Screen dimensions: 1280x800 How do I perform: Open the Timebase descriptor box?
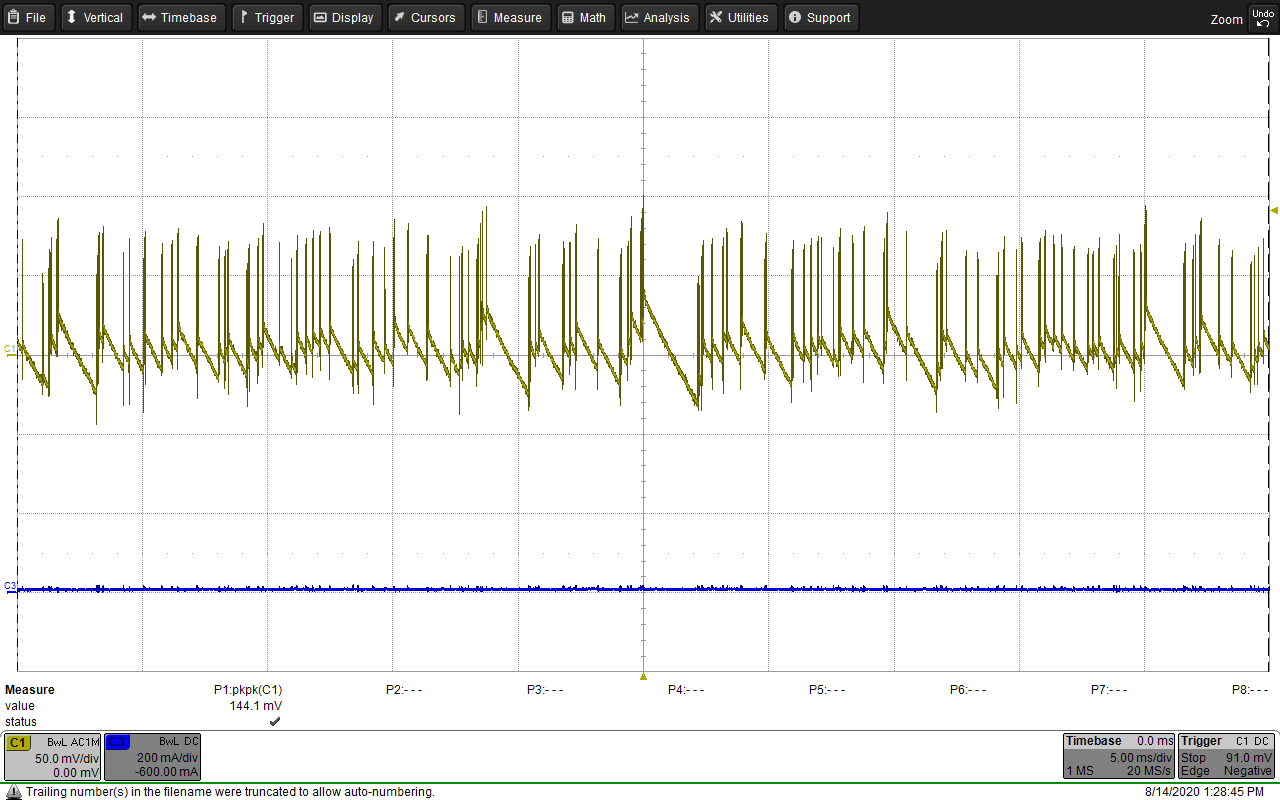click(x=1118, y=757)
